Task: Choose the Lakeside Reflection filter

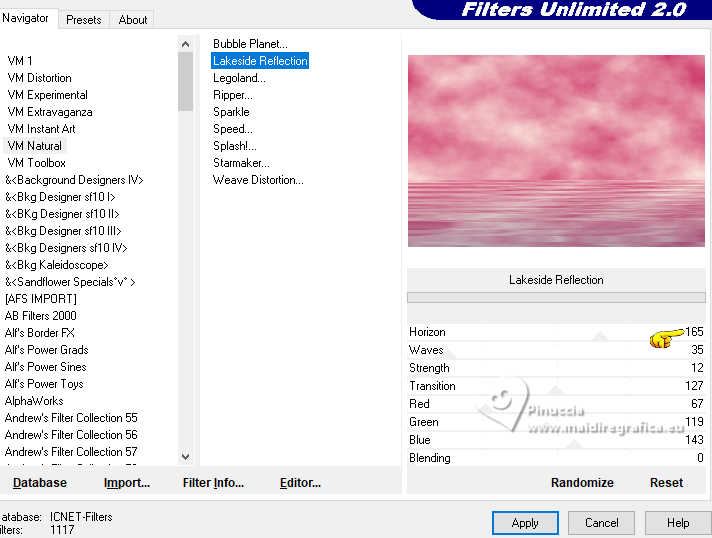Action: pyautogui.click(x=260, y=61)
